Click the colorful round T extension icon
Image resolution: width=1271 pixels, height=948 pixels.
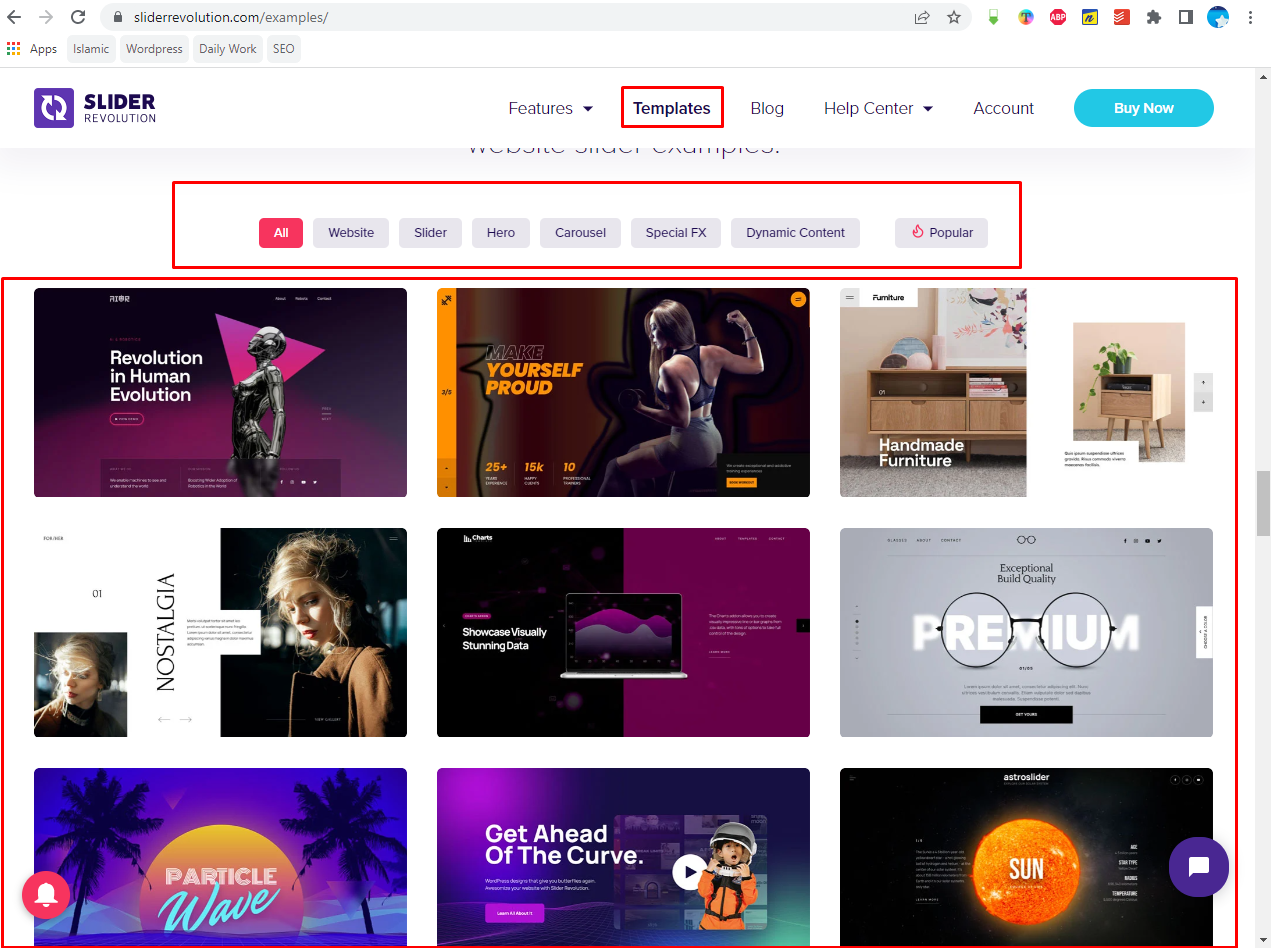pyautogui.click(x=1026, y=17)
